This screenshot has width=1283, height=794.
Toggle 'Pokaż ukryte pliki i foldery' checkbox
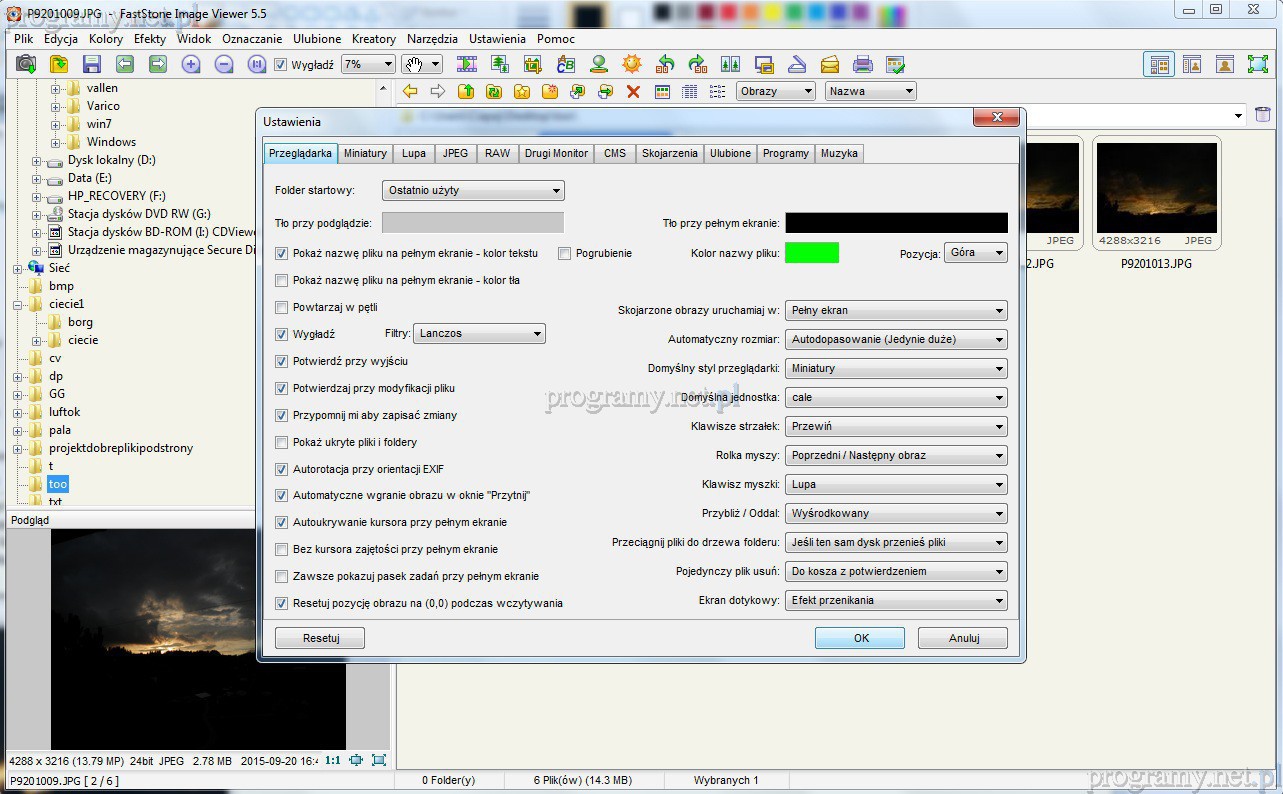pyautogui.click(x=282, y=442)
